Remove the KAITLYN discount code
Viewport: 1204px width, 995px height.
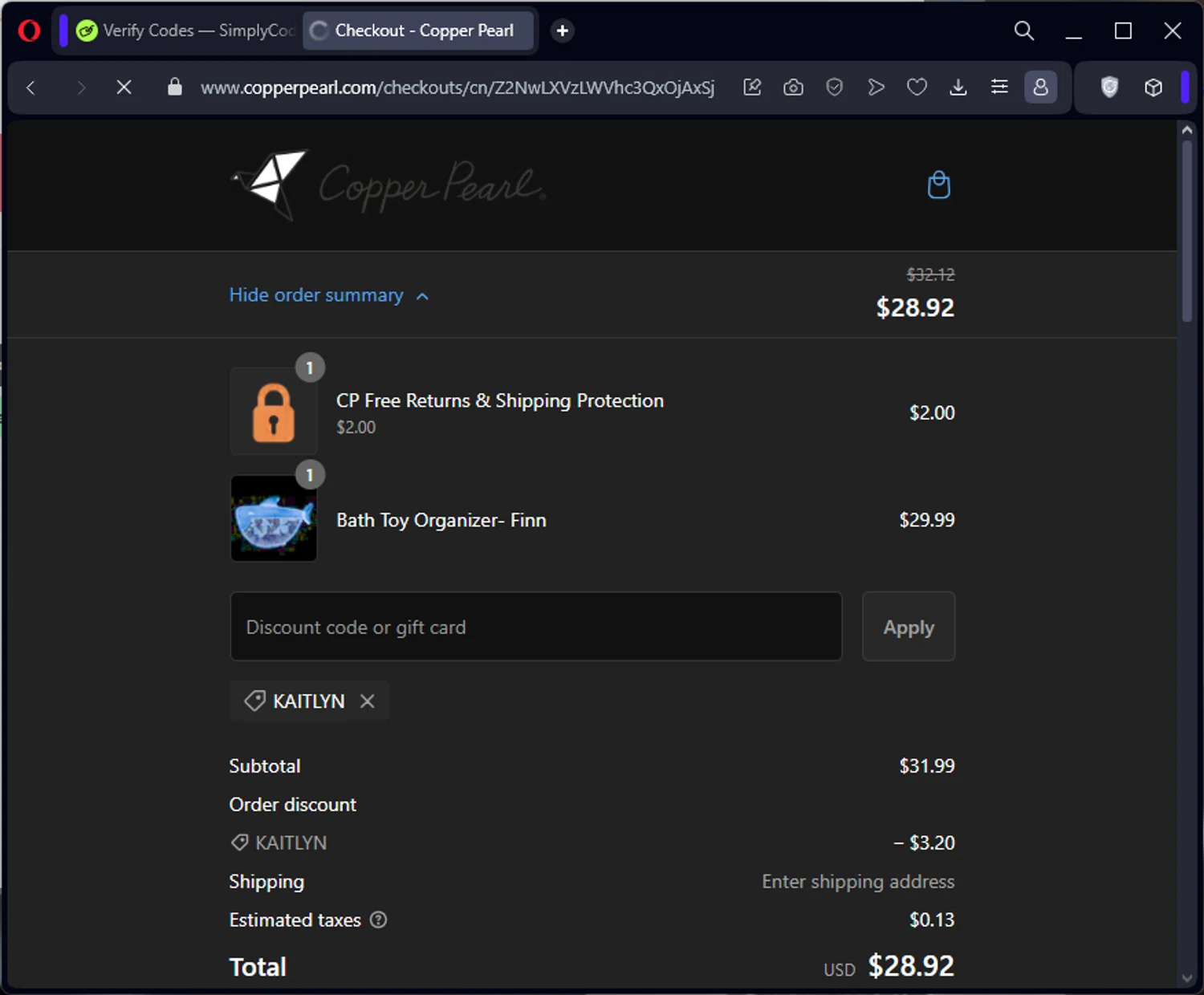(x=368, y=701)
